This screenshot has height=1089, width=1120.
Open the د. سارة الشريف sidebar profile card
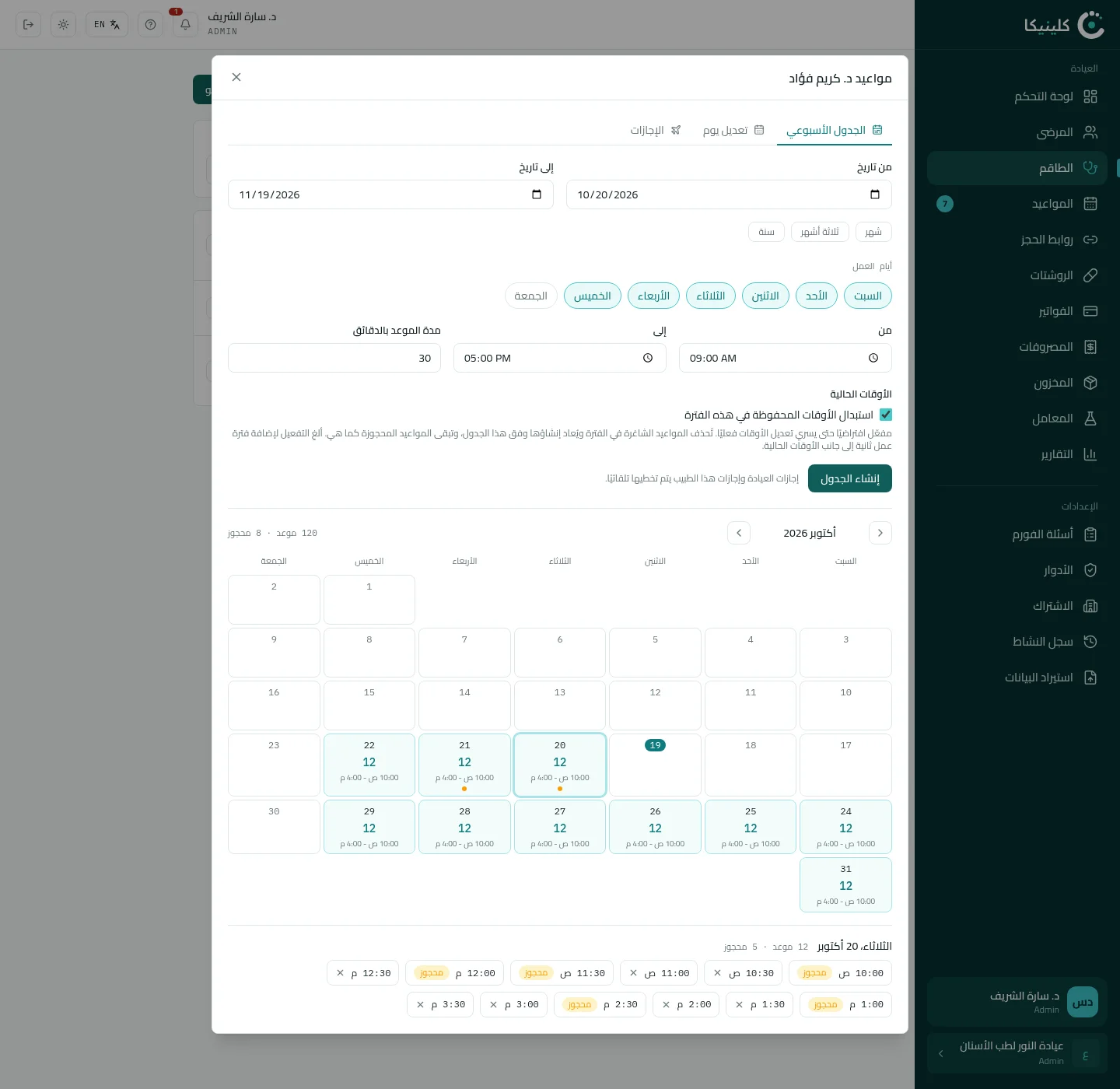[1017, 1002]
